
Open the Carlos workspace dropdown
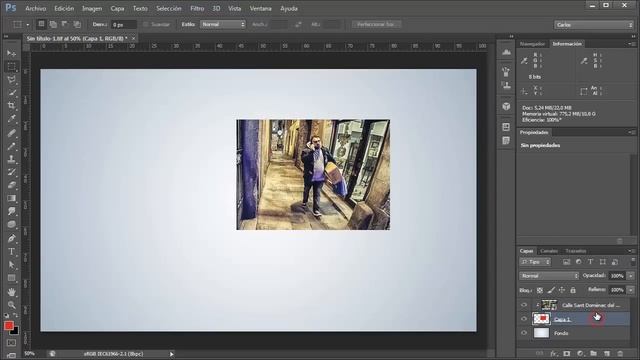[593, 25]
